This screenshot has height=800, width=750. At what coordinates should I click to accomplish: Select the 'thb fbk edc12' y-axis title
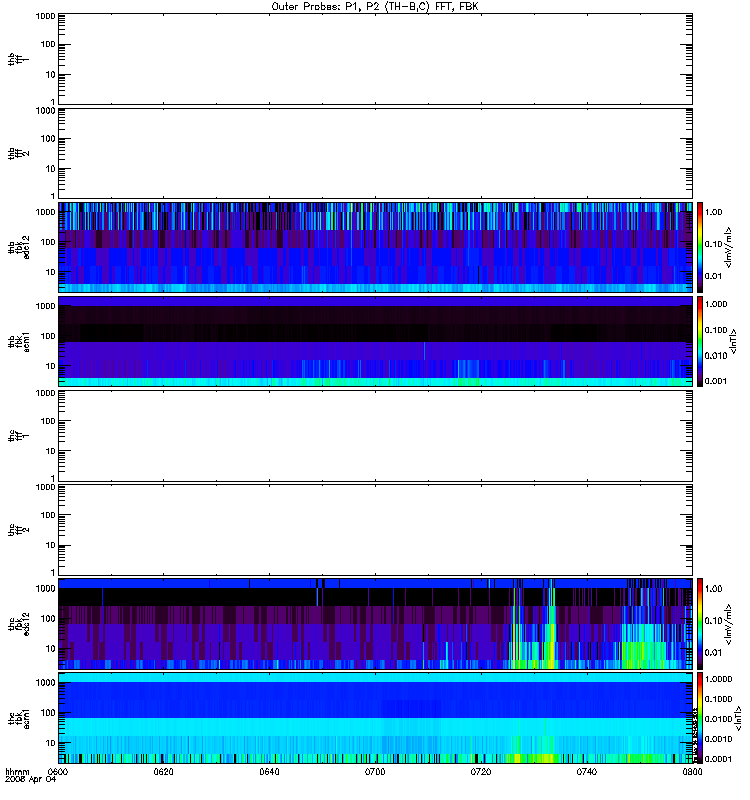click(x=19, y=247)
